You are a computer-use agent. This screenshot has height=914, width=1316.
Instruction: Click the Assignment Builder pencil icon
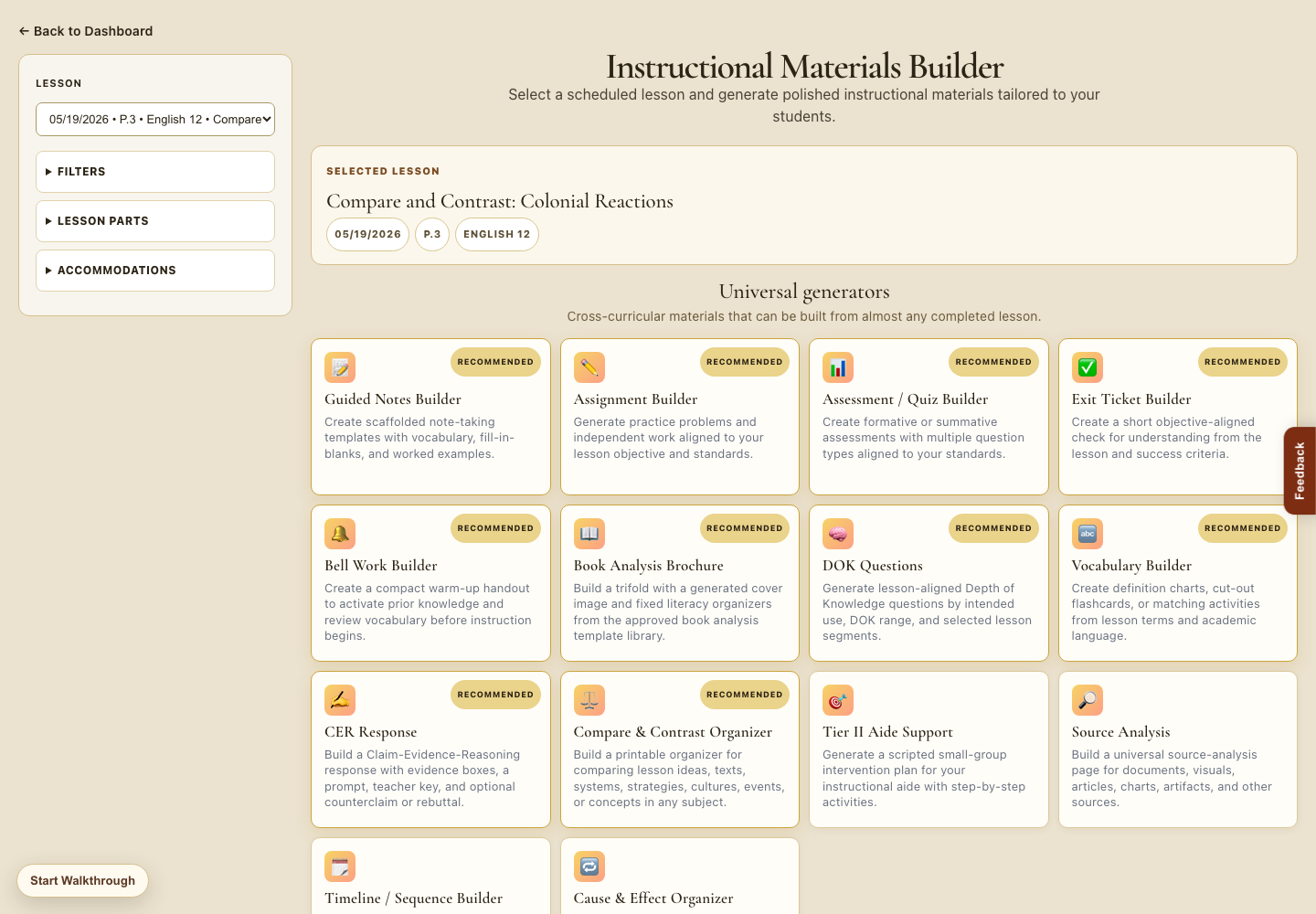tap(589, 367)
